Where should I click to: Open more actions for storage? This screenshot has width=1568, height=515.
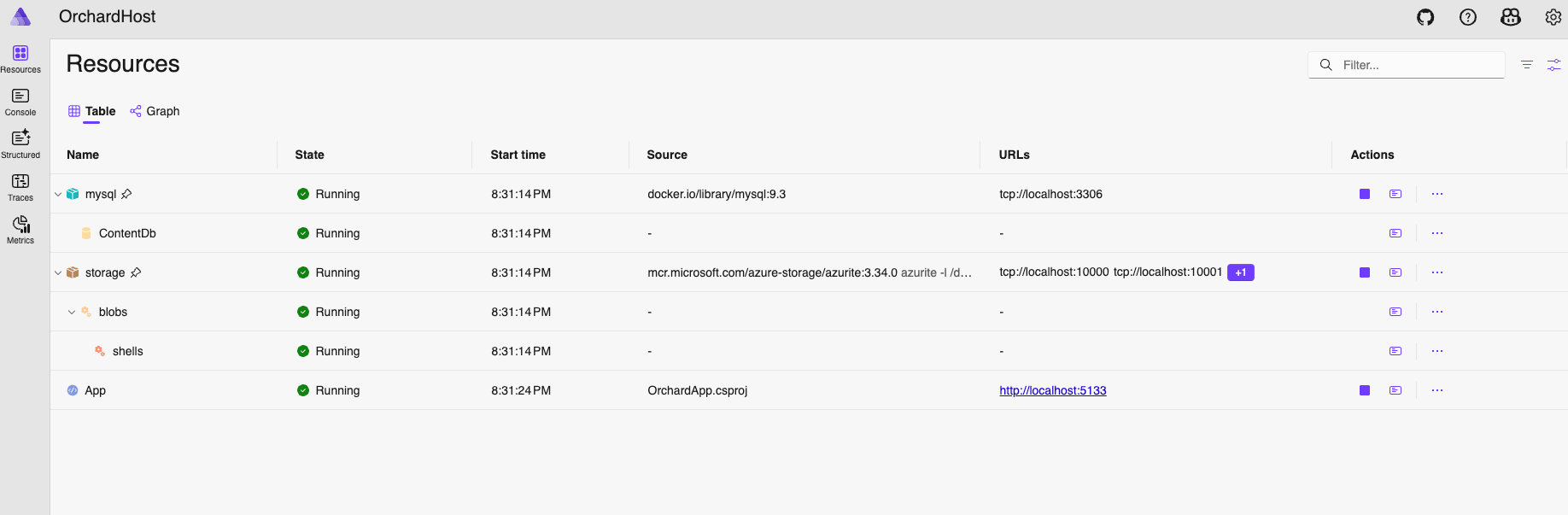1437,272
